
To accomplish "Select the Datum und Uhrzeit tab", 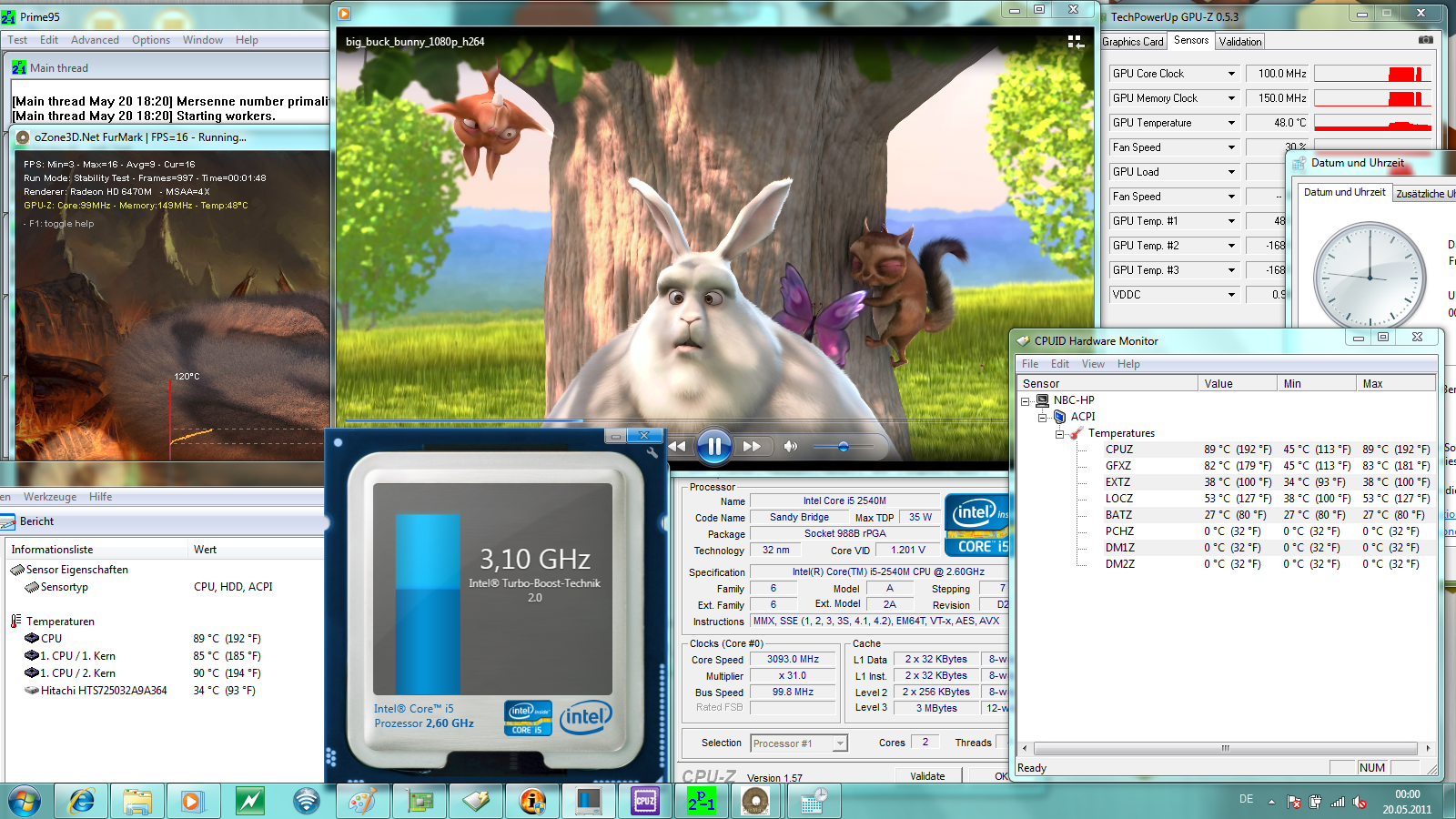I will coord(1344,192).
